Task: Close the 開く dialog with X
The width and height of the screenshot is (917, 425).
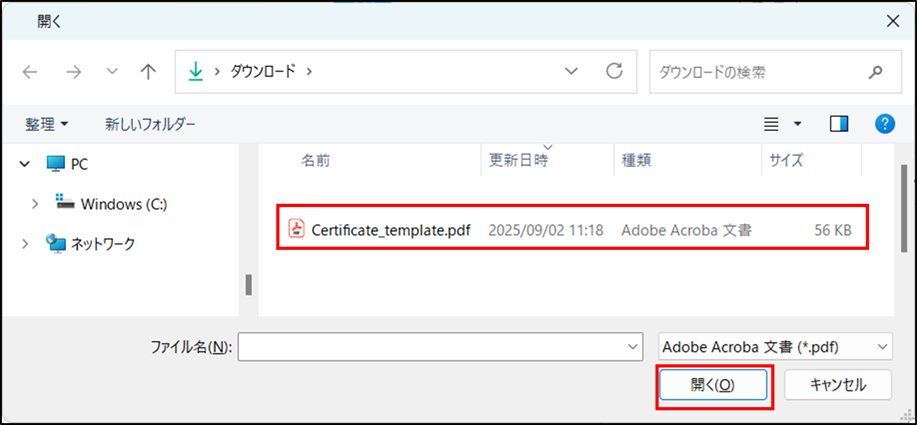Action: pos(892,22)
